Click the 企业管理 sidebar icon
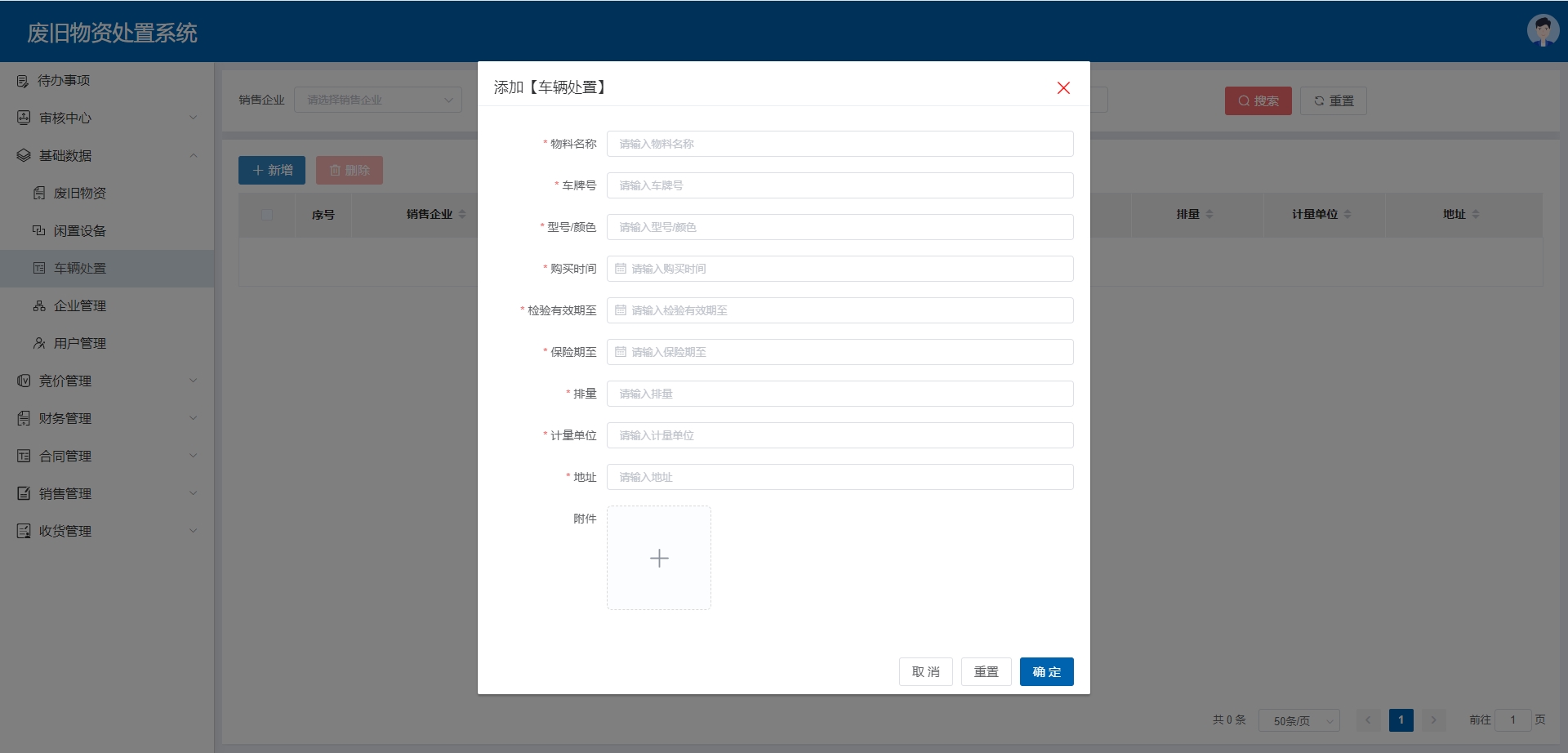The width and height of the screenshot is (1568, 753). [x=39, y=306]
